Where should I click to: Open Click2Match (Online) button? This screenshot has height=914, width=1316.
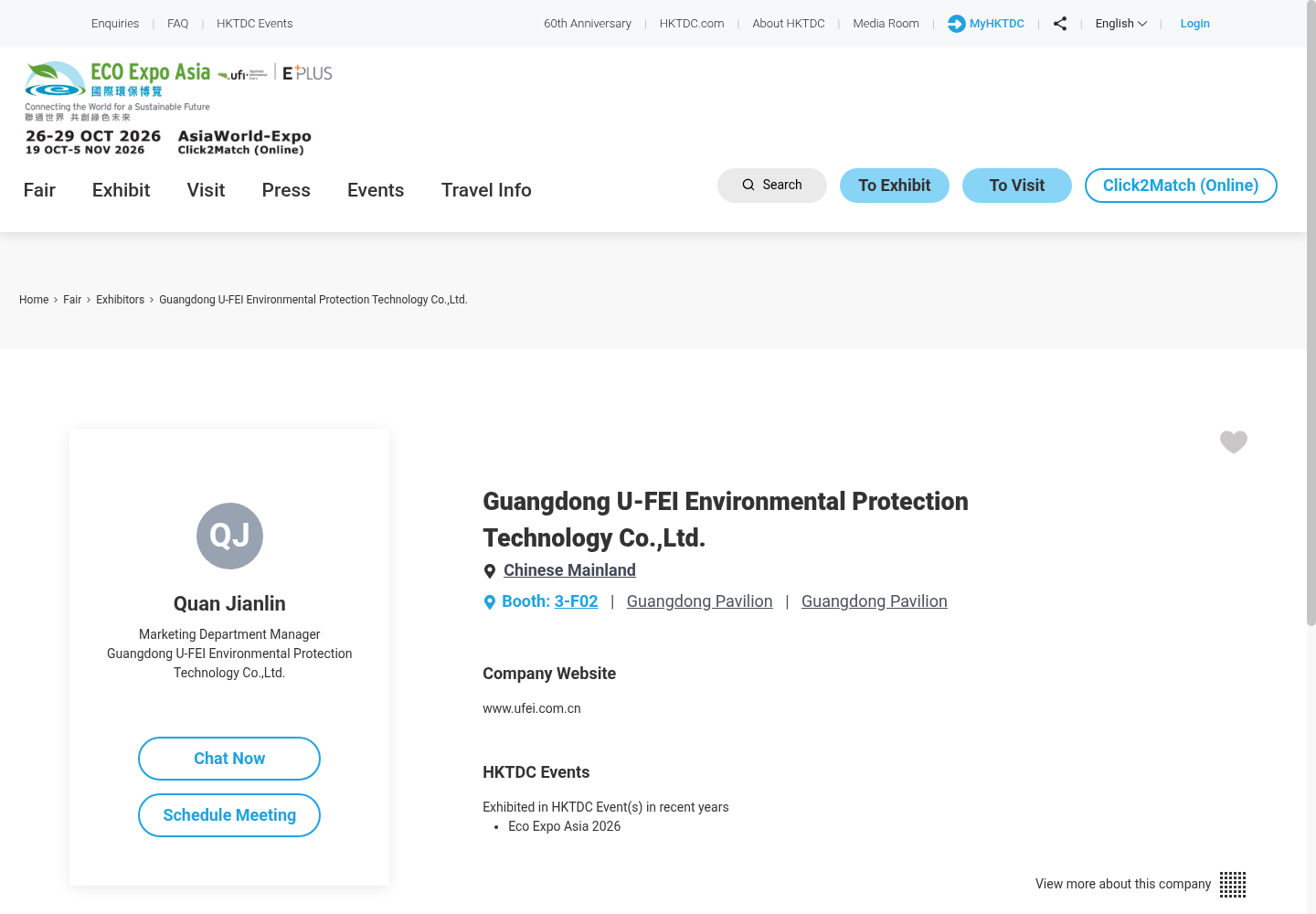click(1181, 186)
